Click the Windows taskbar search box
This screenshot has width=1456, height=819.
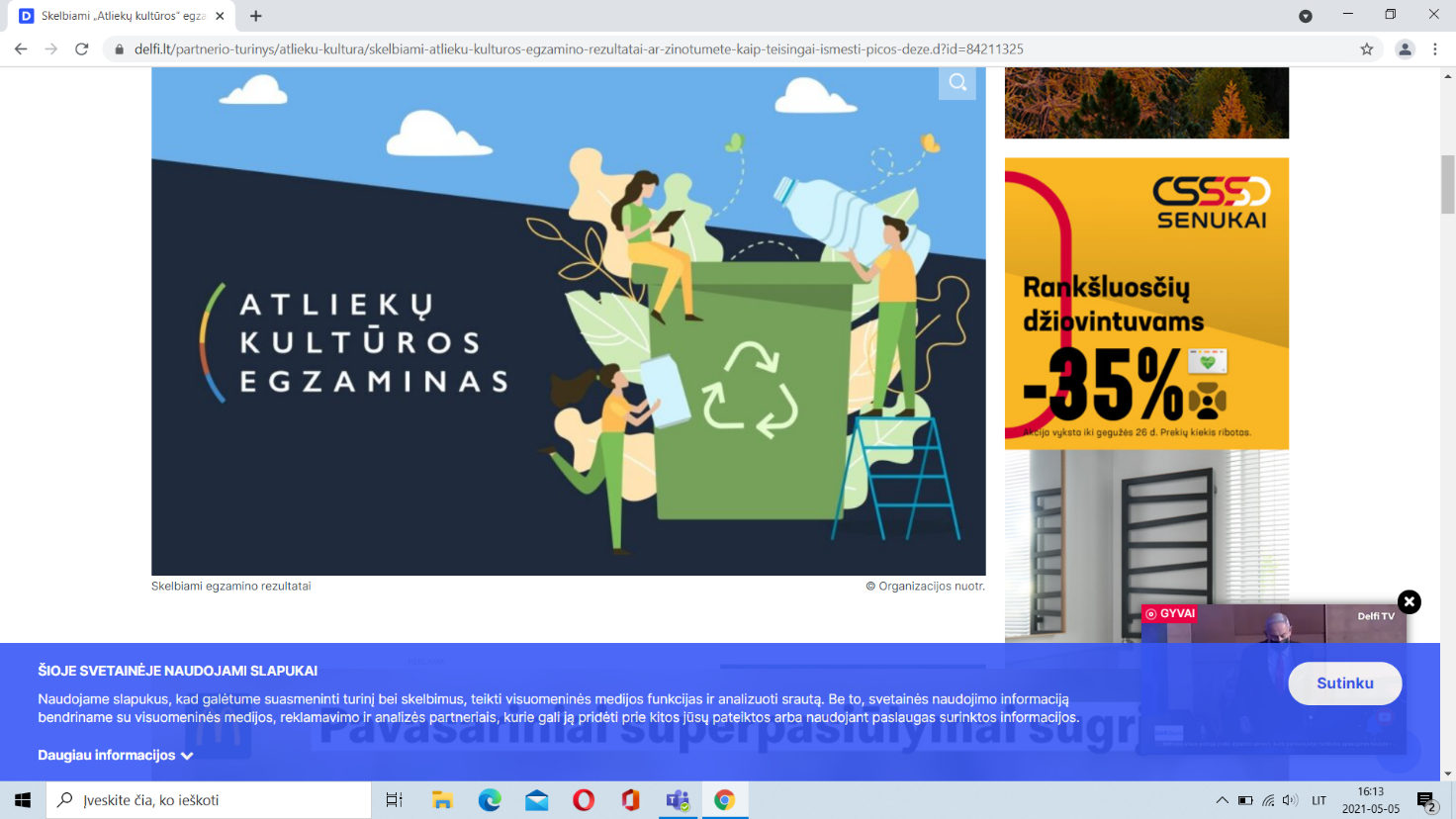click(x=210, y=800)
